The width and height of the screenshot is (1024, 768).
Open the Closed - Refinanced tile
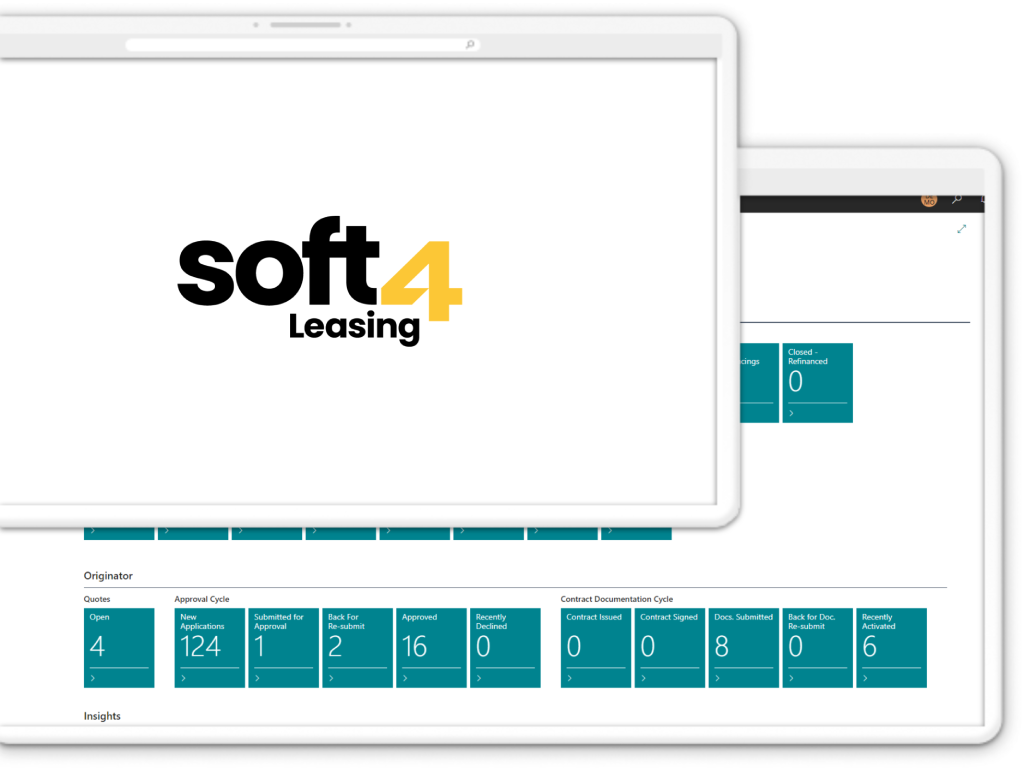817,383
